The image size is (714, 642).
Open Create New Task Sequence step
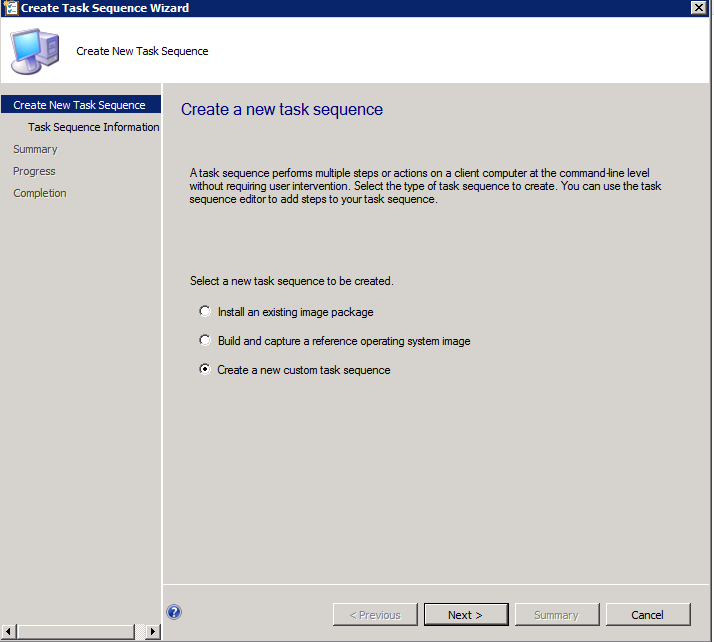click(x=81, y=105)
